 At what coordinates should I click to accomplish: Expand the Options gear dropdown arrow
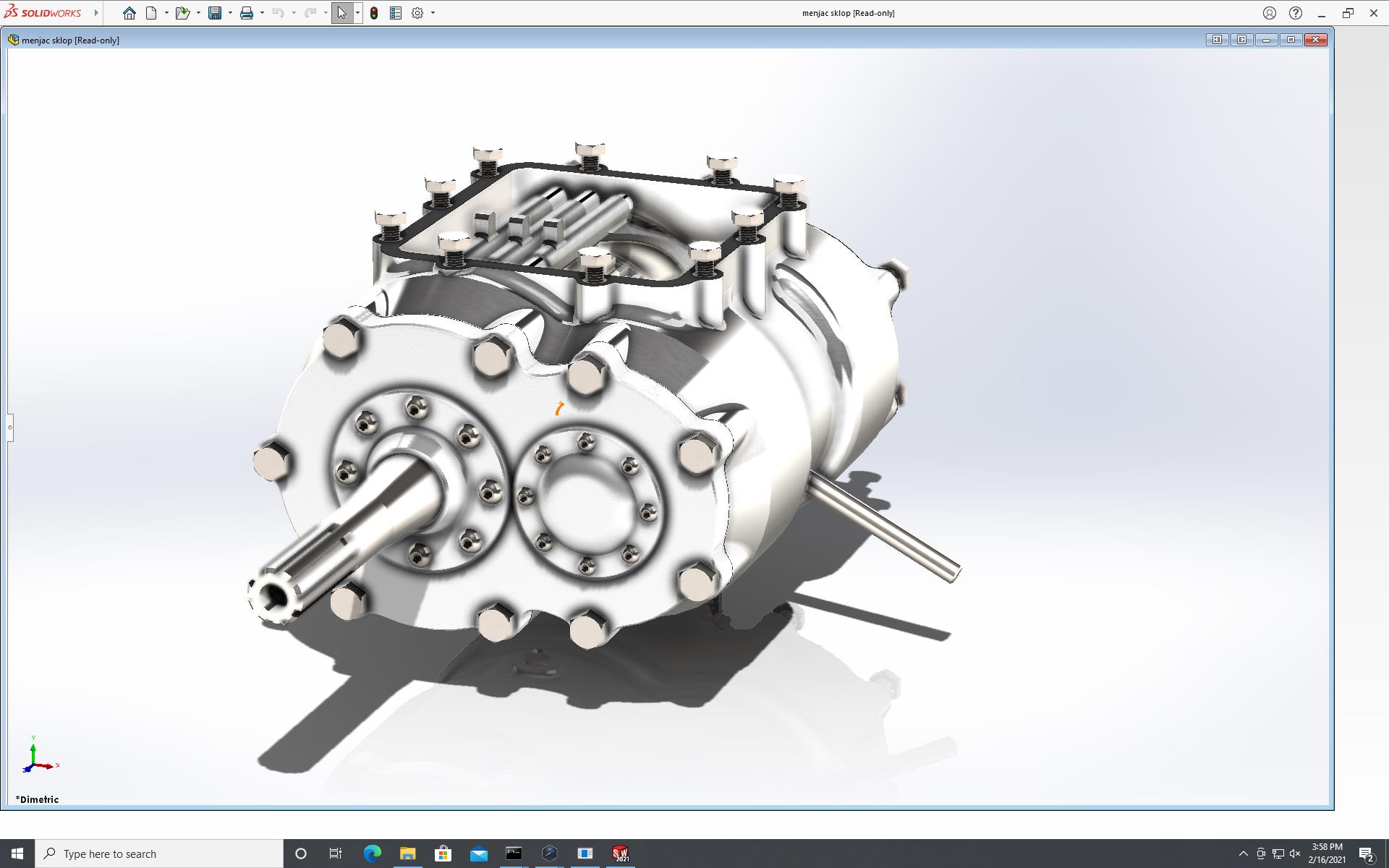(x=433, y=13)
